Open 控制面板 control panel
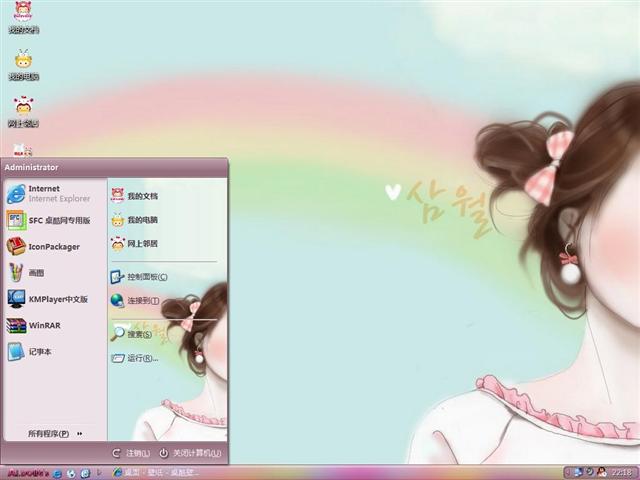 coord(139,277)
